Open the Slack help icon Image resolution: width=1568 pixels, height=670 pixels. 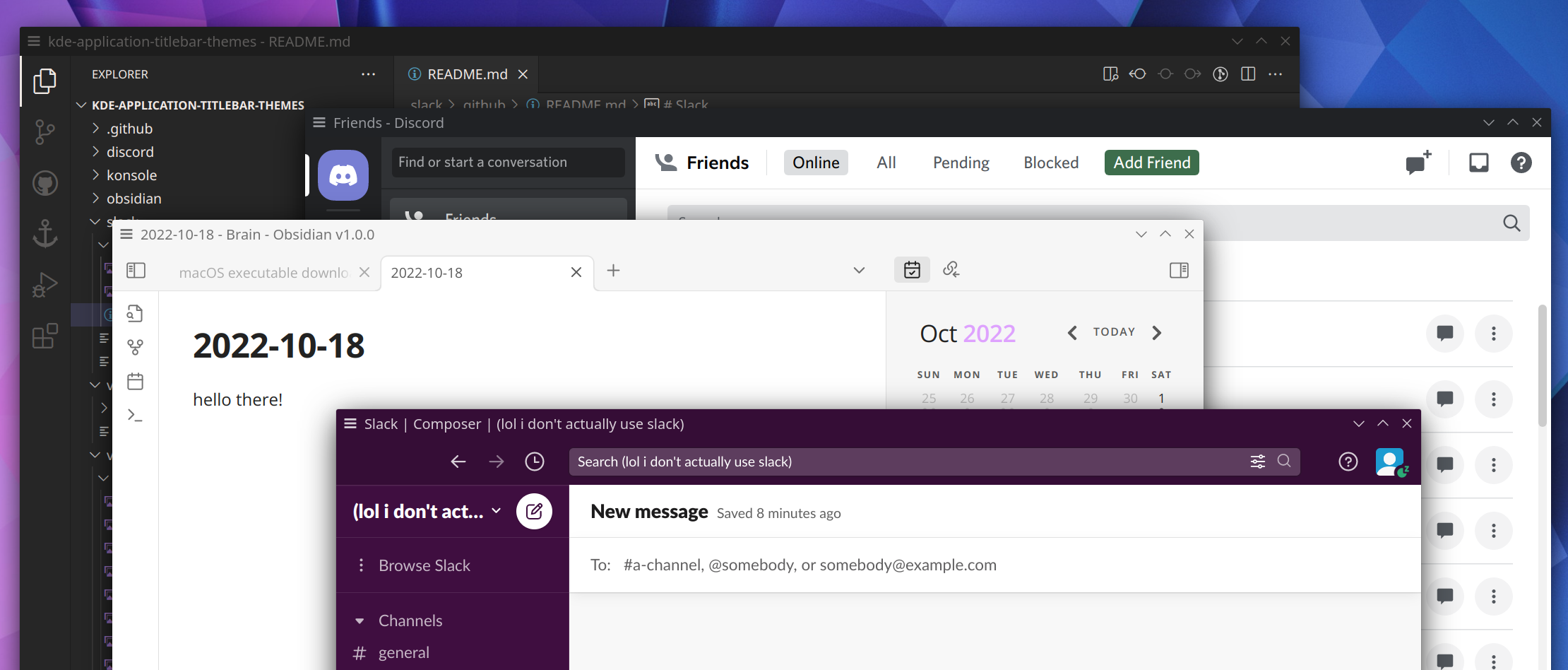(x=1348, y=462)
